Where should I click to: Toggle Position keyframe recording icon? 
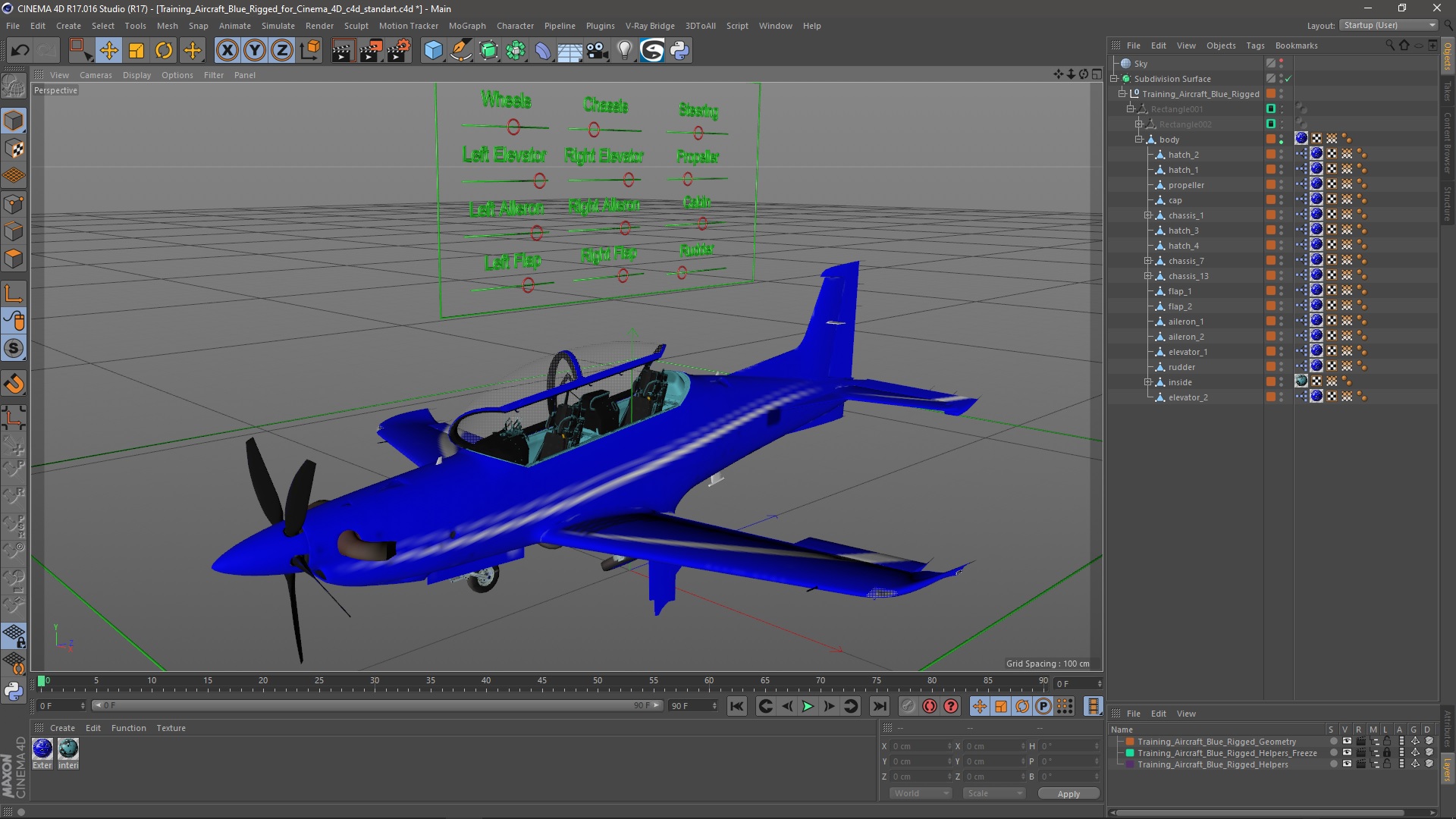[x=980, y=706]
